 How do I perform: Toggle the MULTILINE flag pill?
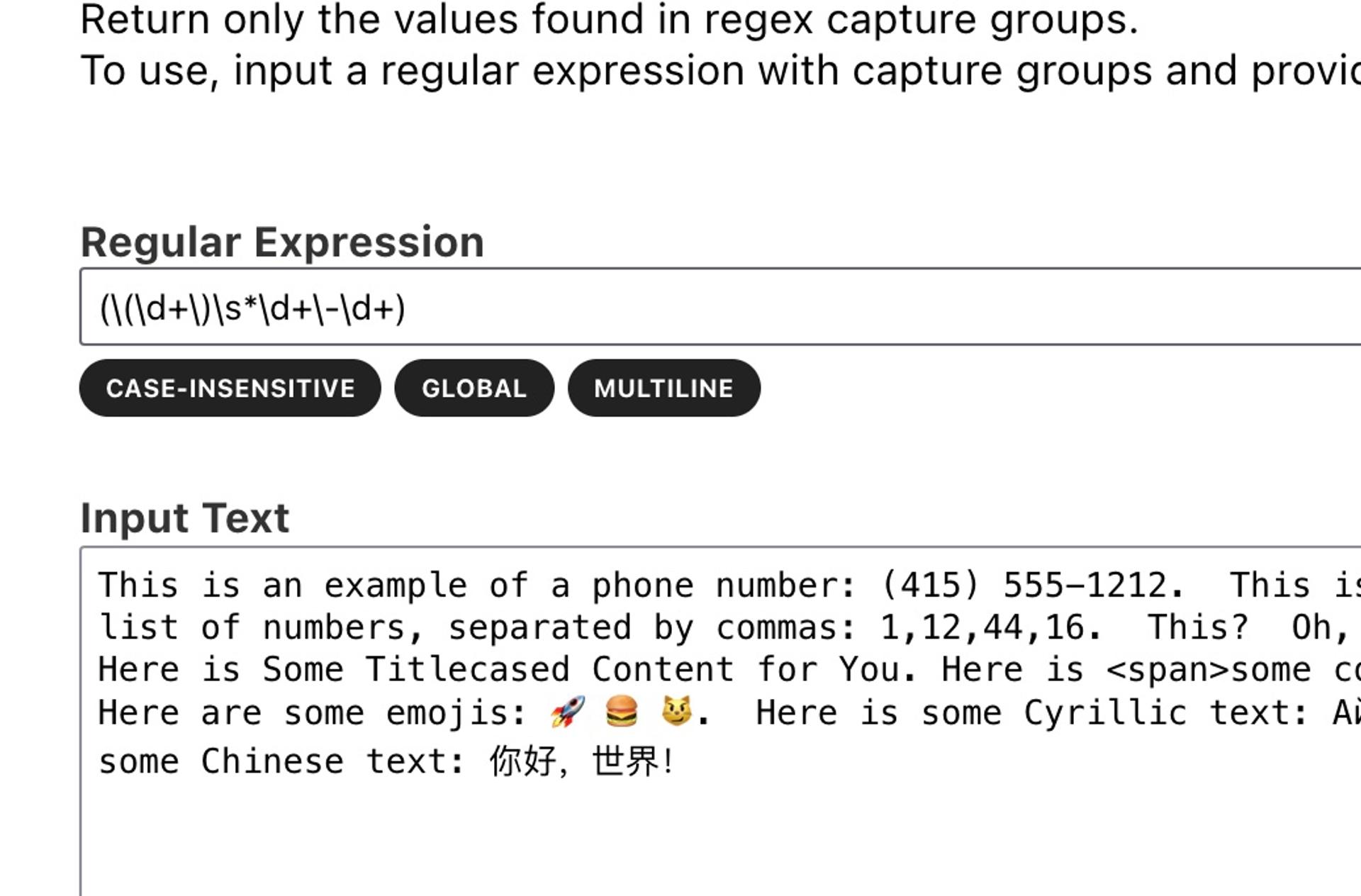(x=663, y=388)
